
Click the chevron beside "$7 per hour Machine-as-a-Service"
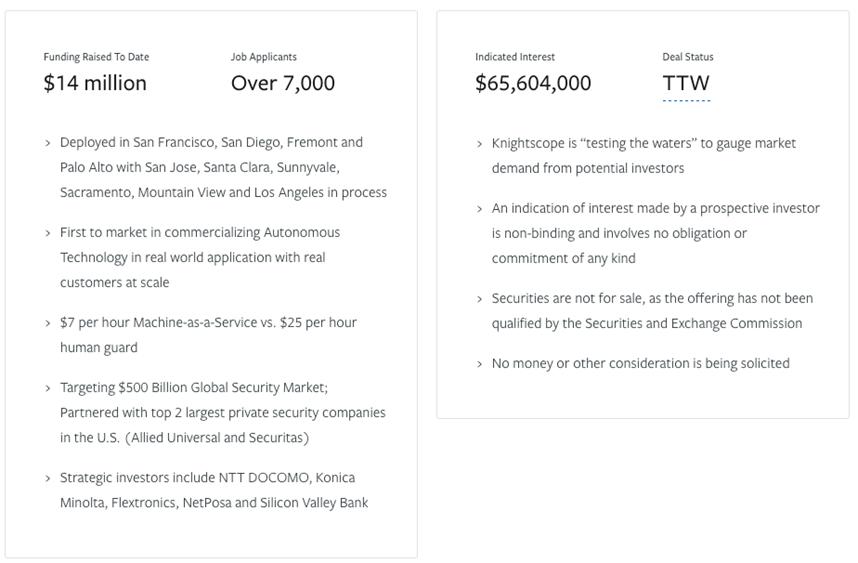[48, 323]
